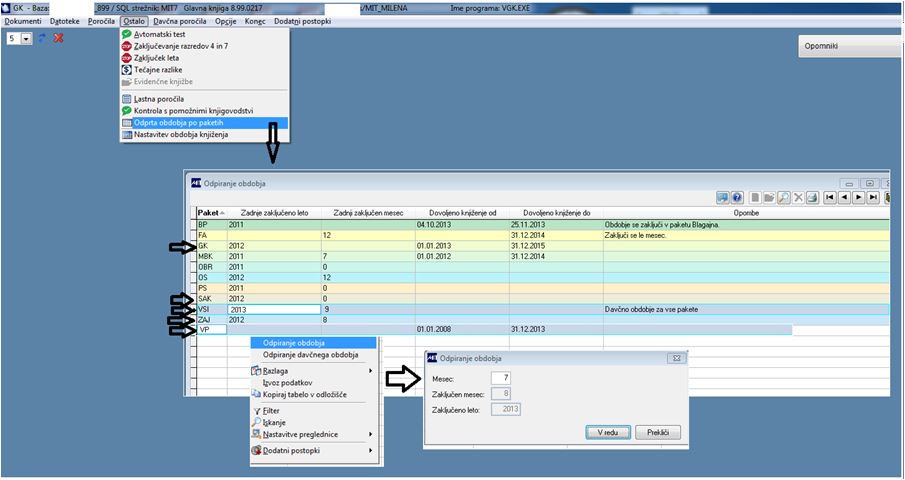Click the red X icon below menu bar

[x=58, y=38]
